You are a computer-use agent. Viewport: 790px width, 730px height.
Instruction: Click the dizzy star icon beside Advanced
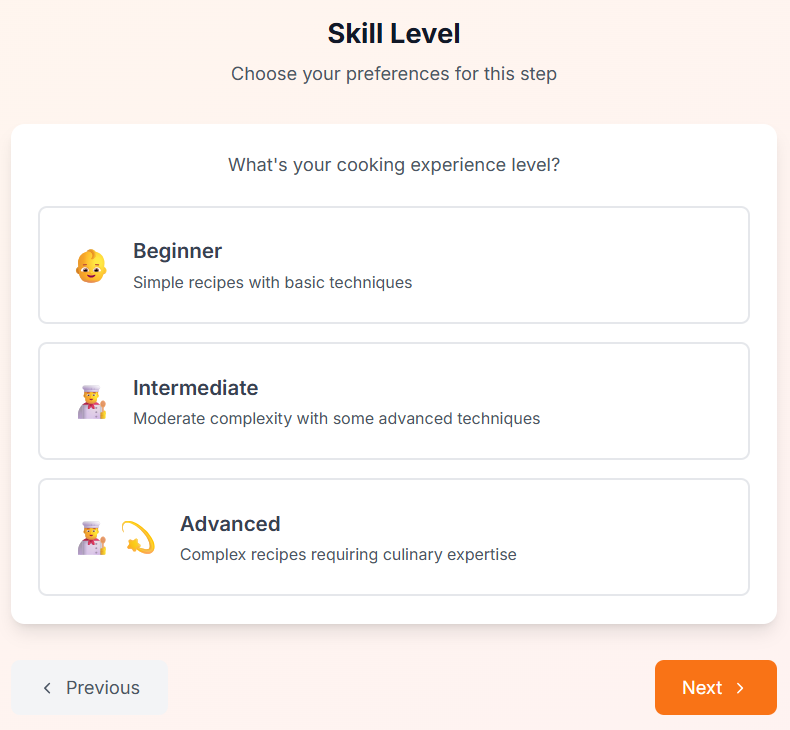tap(138, 538)
